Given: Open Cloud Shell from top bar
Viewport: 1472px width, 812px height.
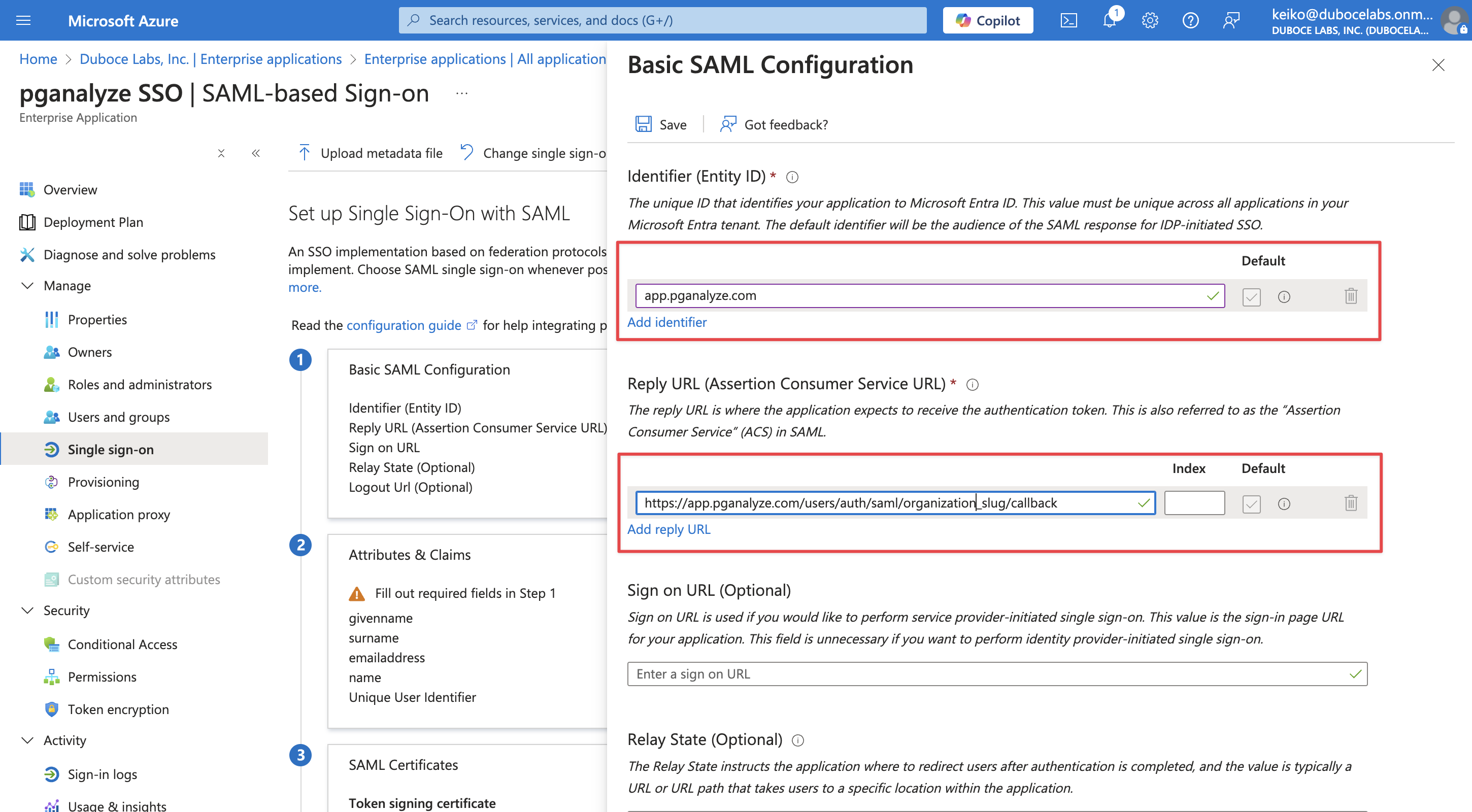Looking at the screenshot, I should pos(1068,21).
